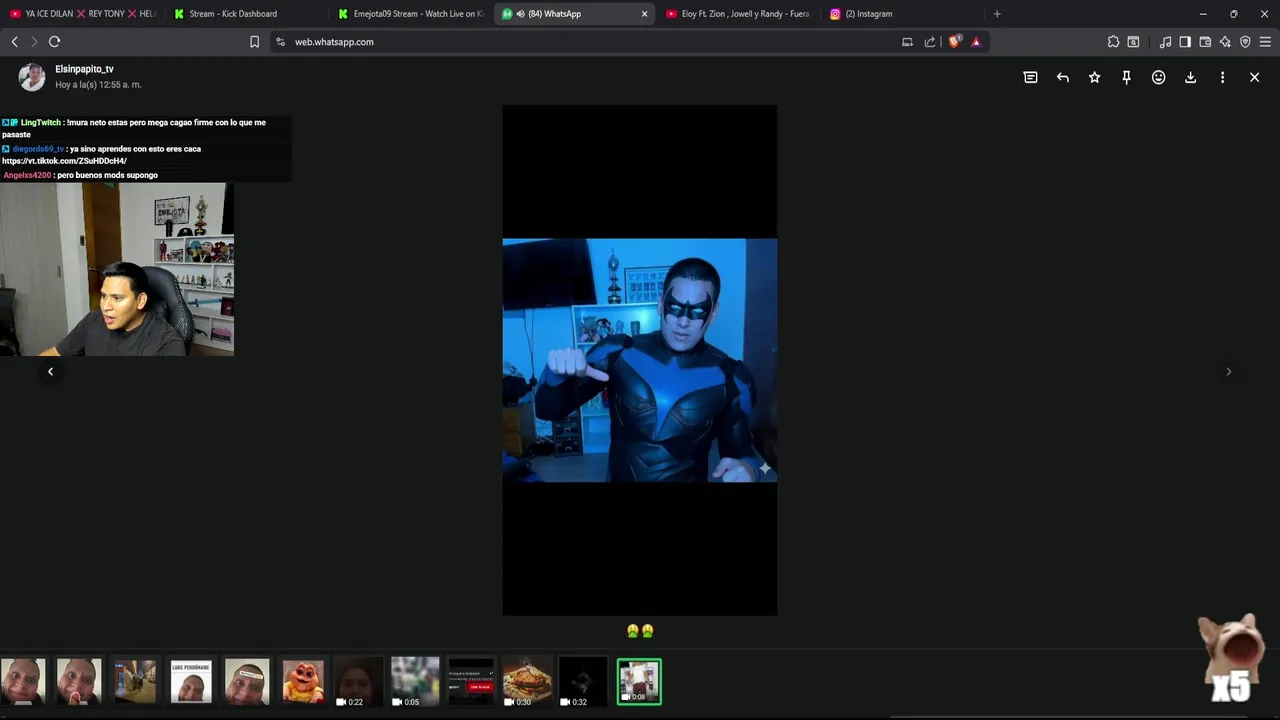Switch to YA ICE DILAN YouTube tab
This screenshot has height=720, width=1280.
(82, 14)
